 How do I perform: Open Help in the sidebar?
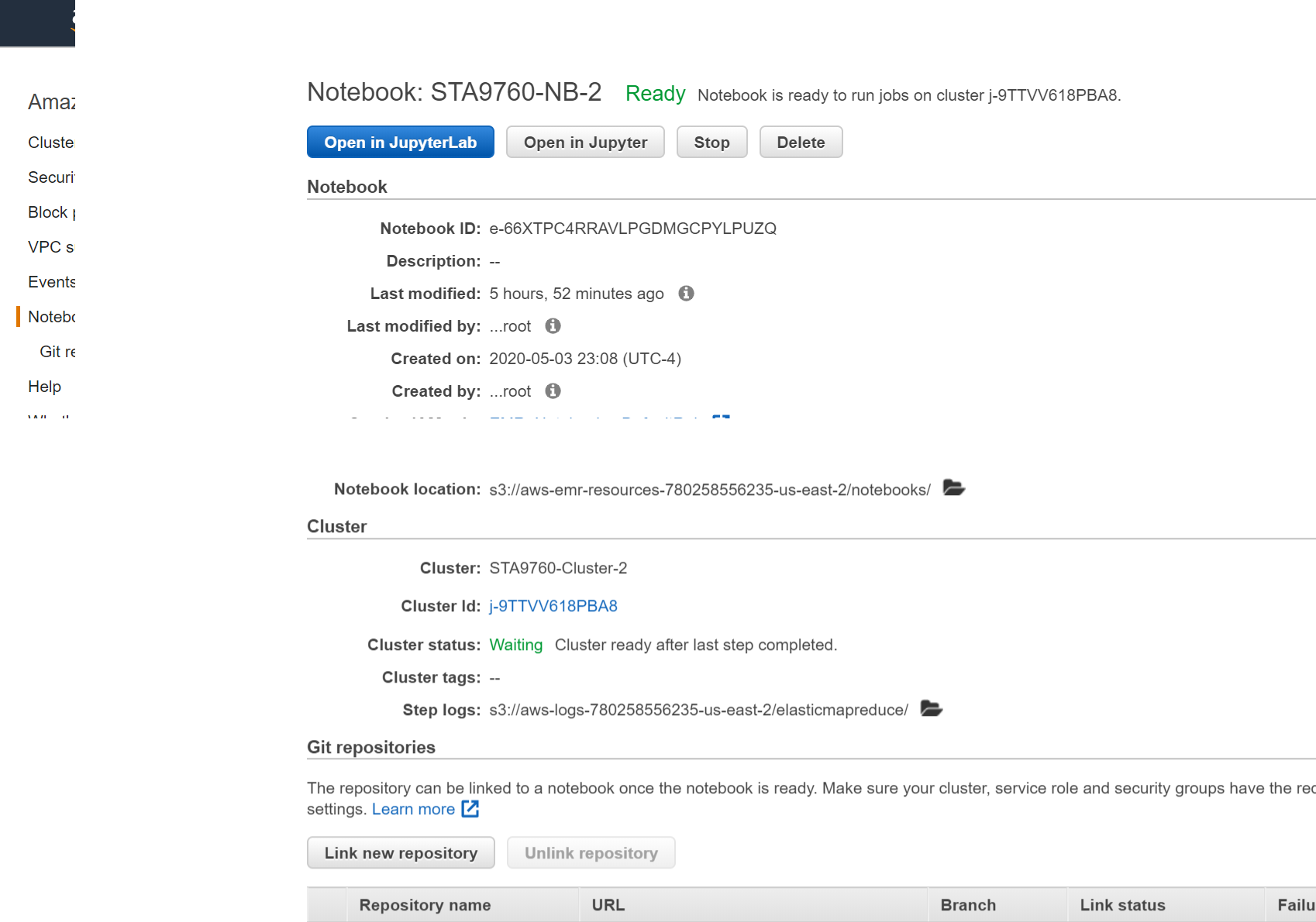44,387
